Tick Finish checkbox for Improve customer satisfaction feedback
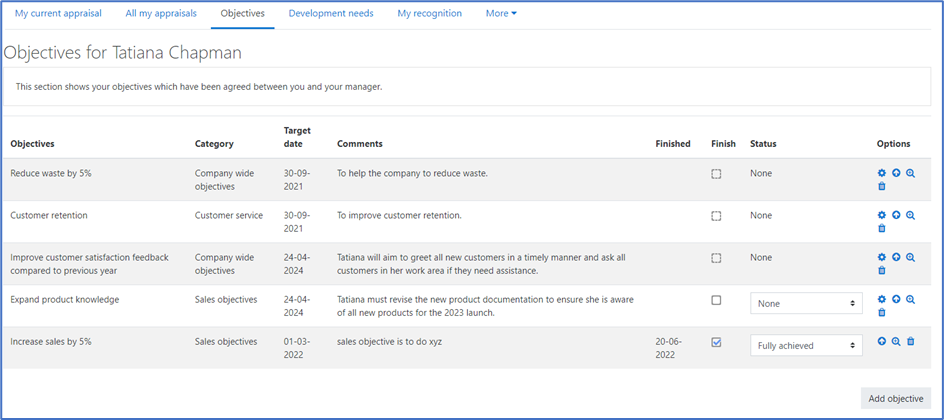 [x=716, y=258]
